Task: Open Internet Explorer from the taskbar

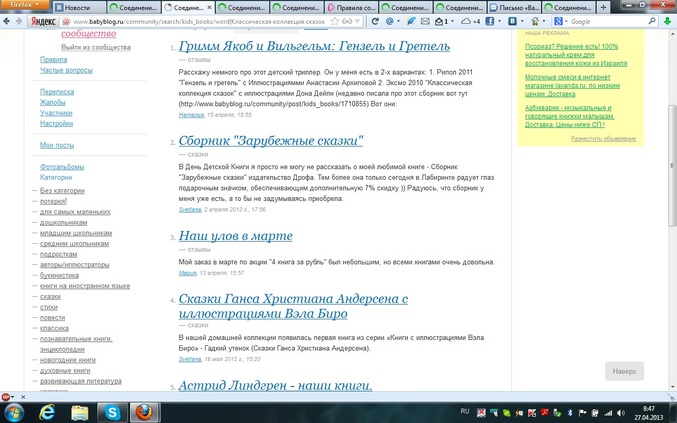Action: 46,411
